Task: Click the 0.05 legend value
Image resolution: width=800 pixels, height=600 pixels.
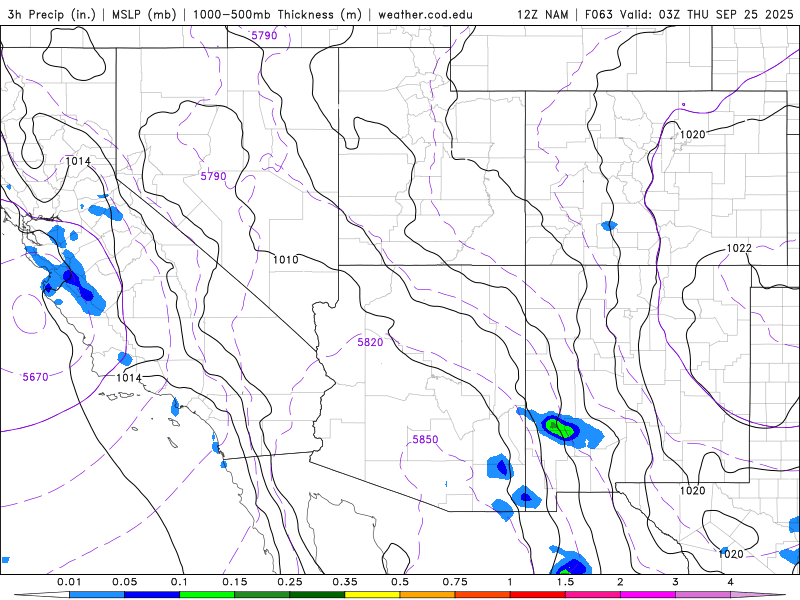Action: coord(124,582)
